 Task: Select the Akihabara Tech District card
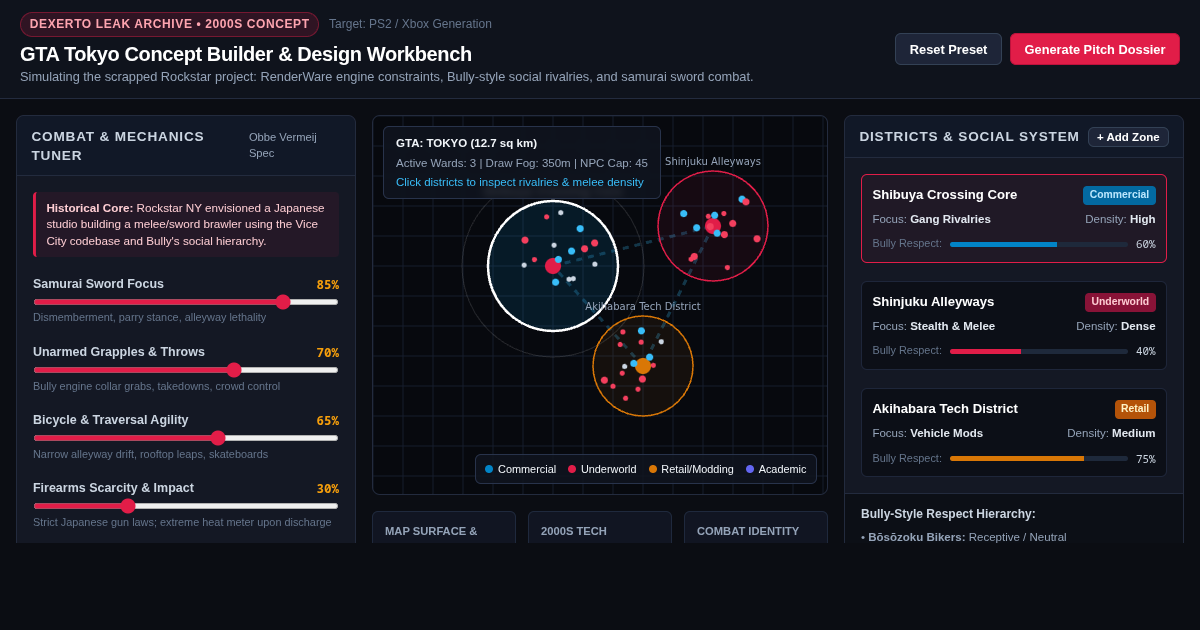tap(1014, 432)
